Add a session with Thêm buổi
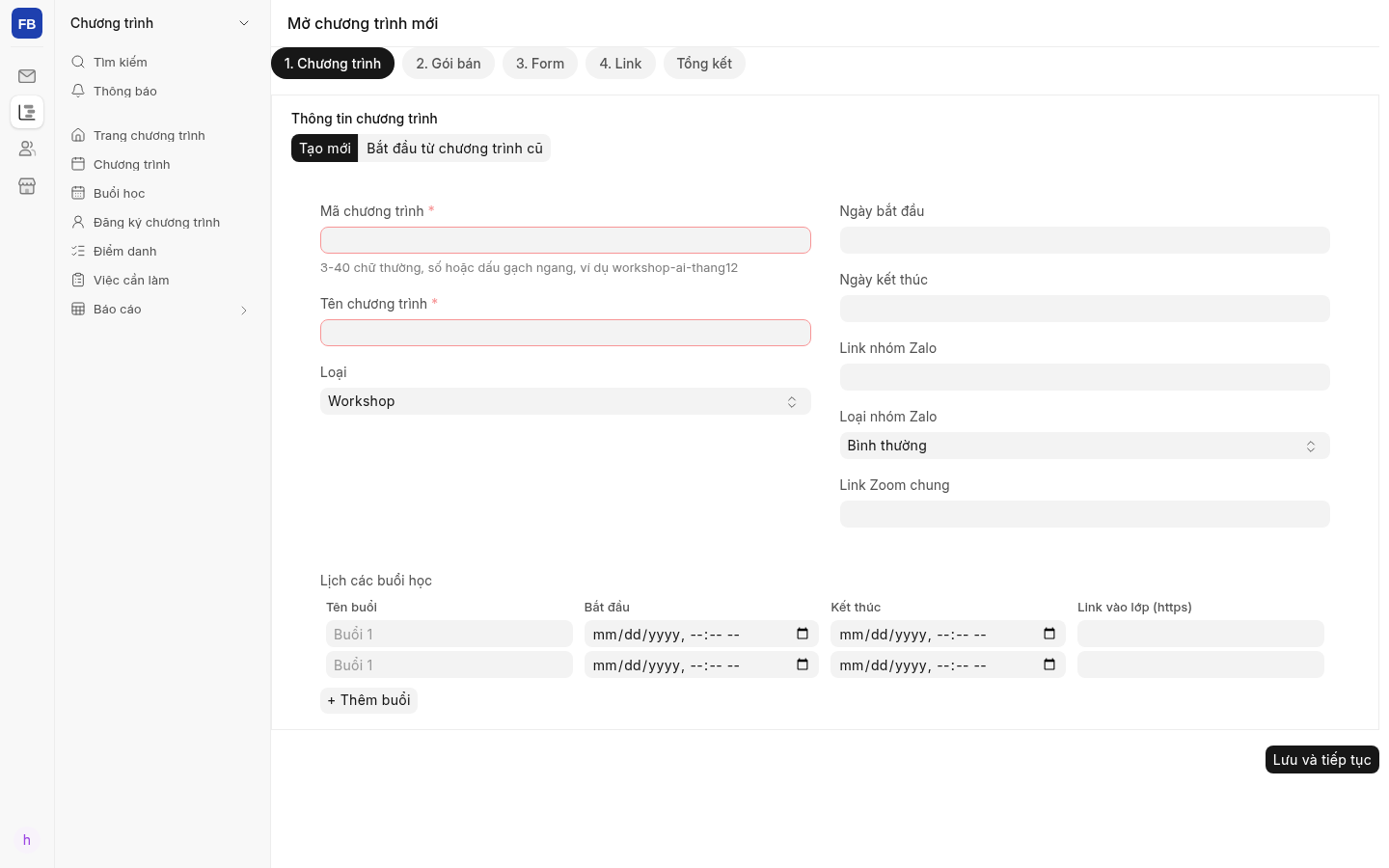Screen dimensions: 1389x868 368,700
